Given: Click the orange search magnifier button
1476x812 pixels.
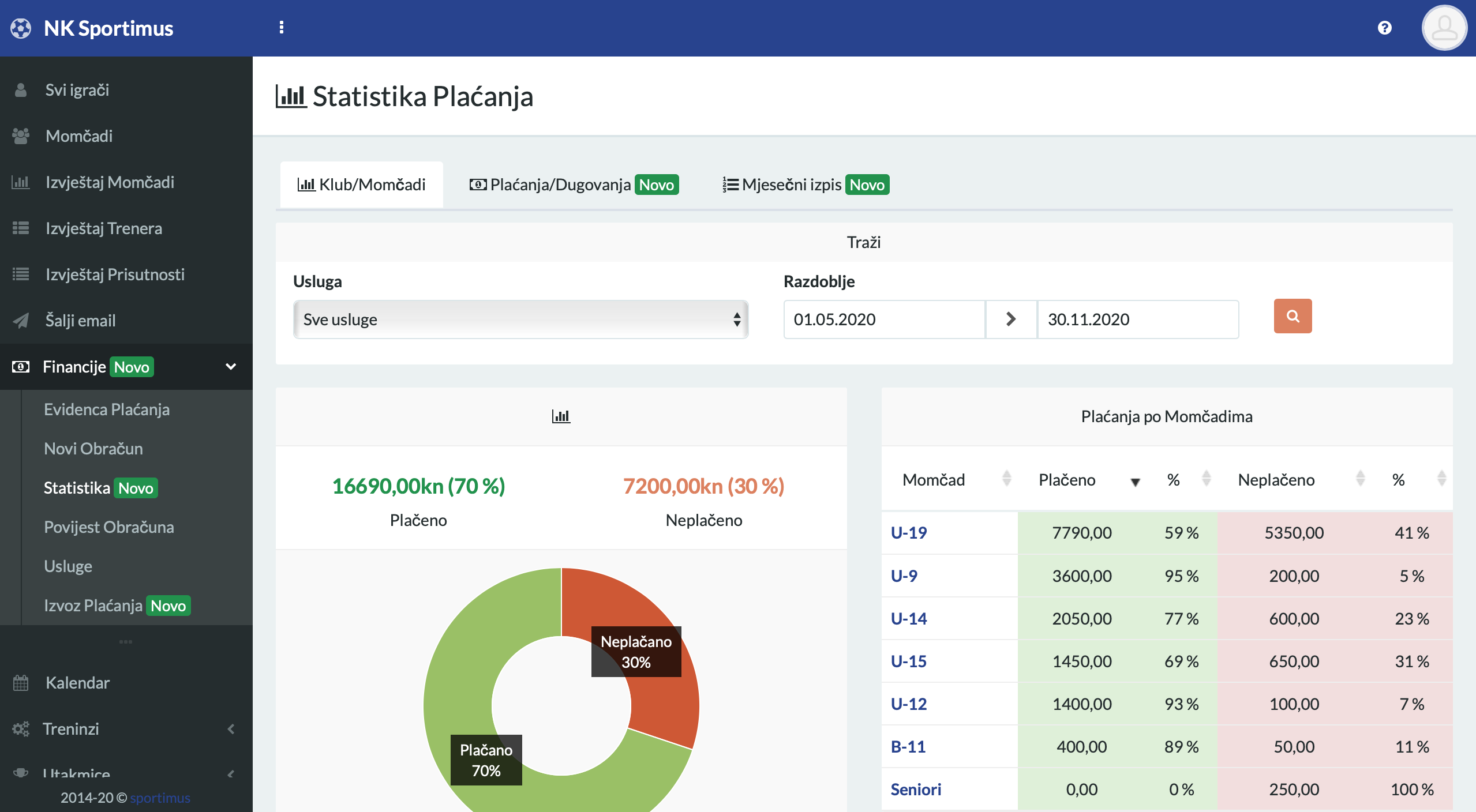Looking at the screenshot, I should pos(1293,316).
